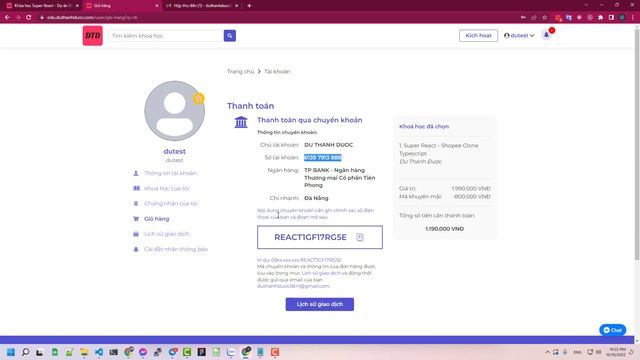Open the notification bell

pos(546,35)
